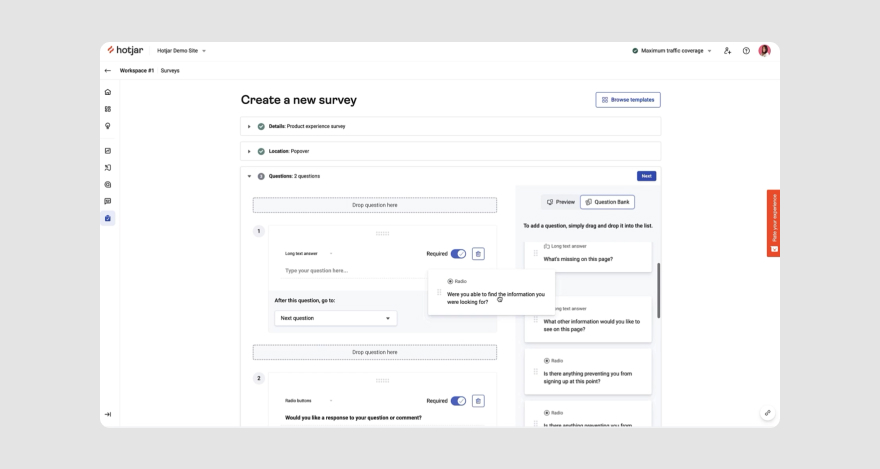Toggle the Required switch for question 2

[x=459, y=401]
